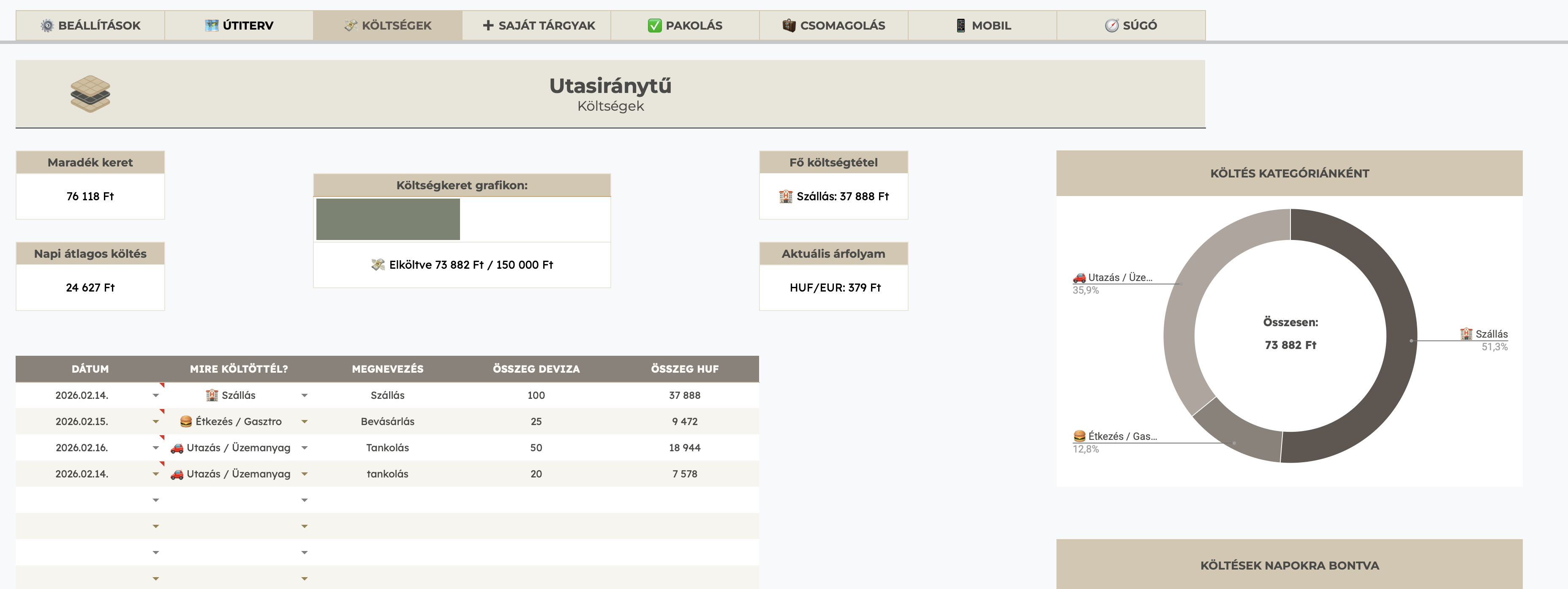Click the green budget progress bar

pyautogui.click(x=388, y=219)
